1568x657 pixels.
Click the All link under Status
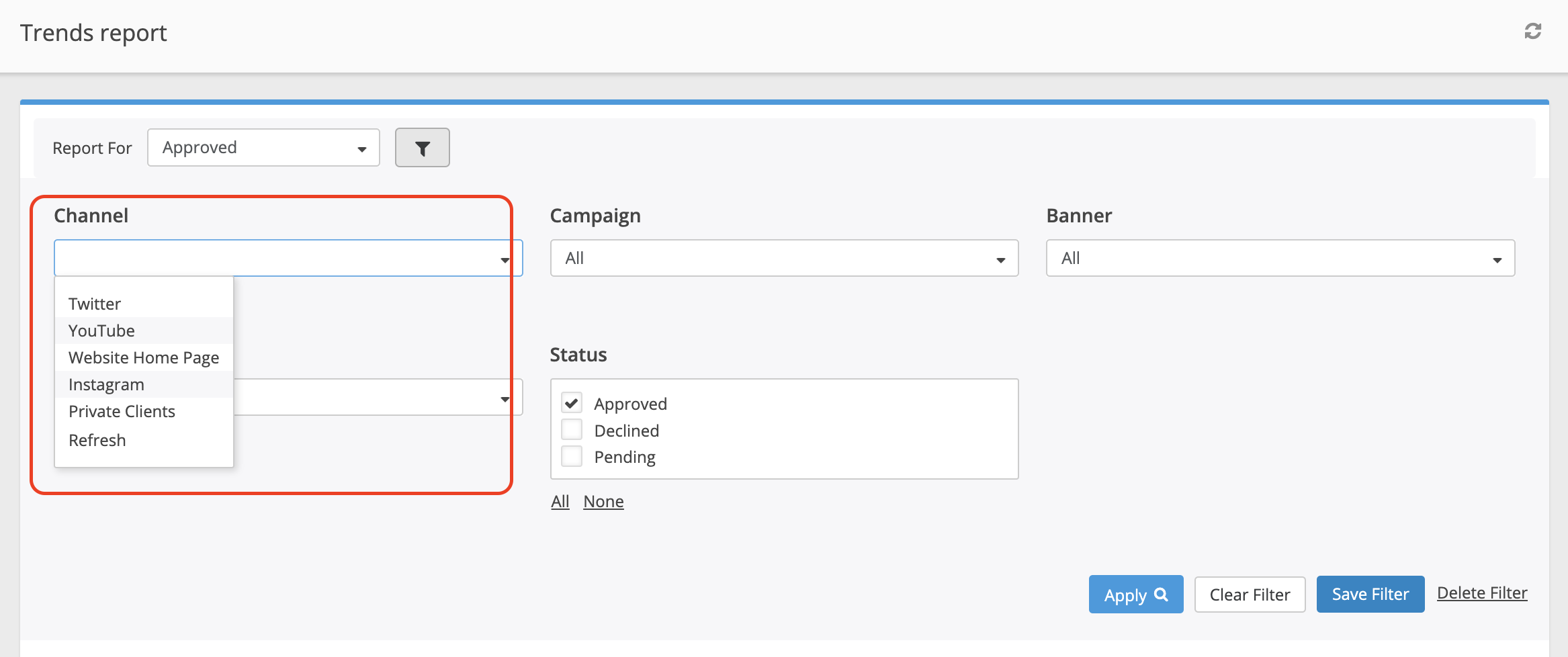560,501
